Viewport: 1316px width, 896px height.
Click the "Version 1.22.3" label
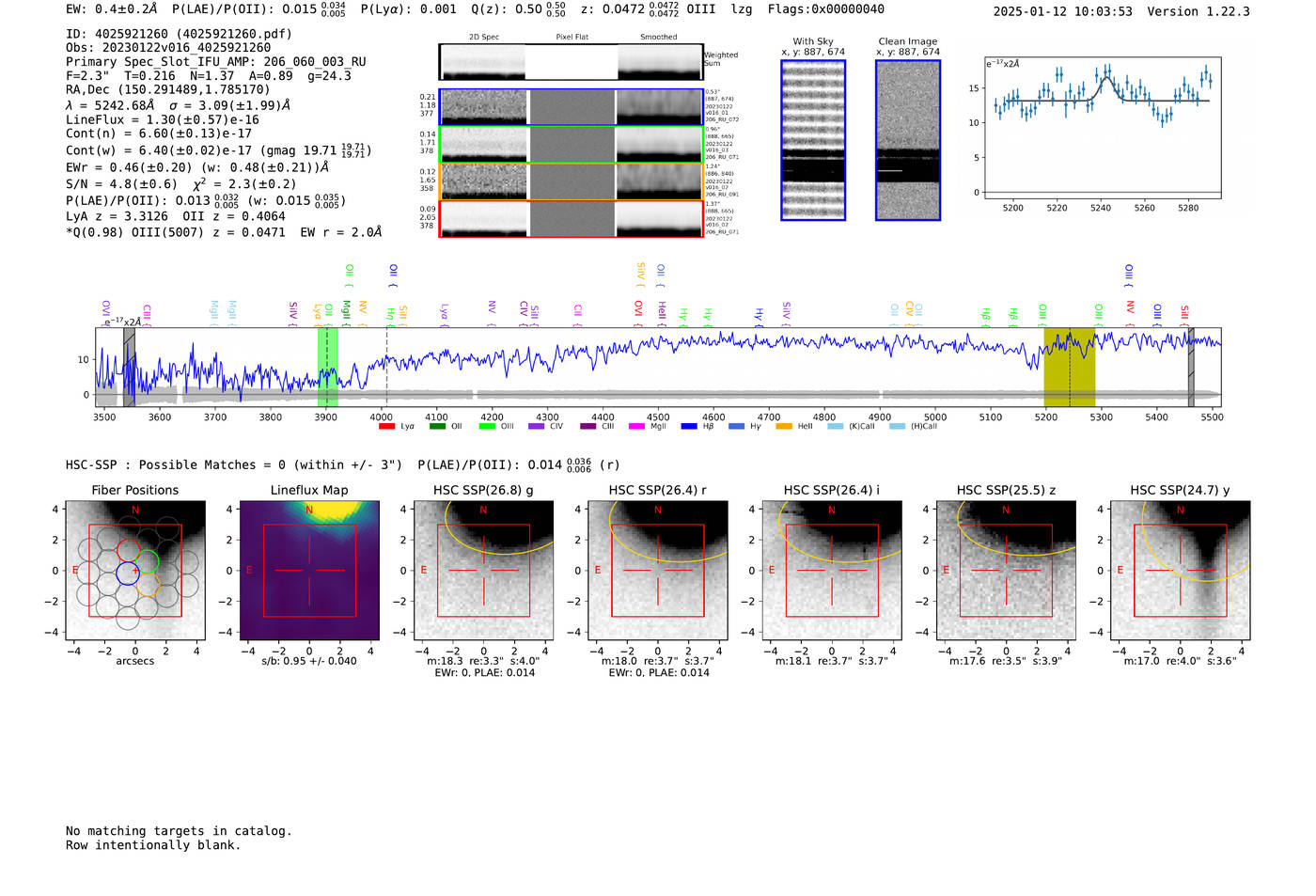click(1198, 11)
